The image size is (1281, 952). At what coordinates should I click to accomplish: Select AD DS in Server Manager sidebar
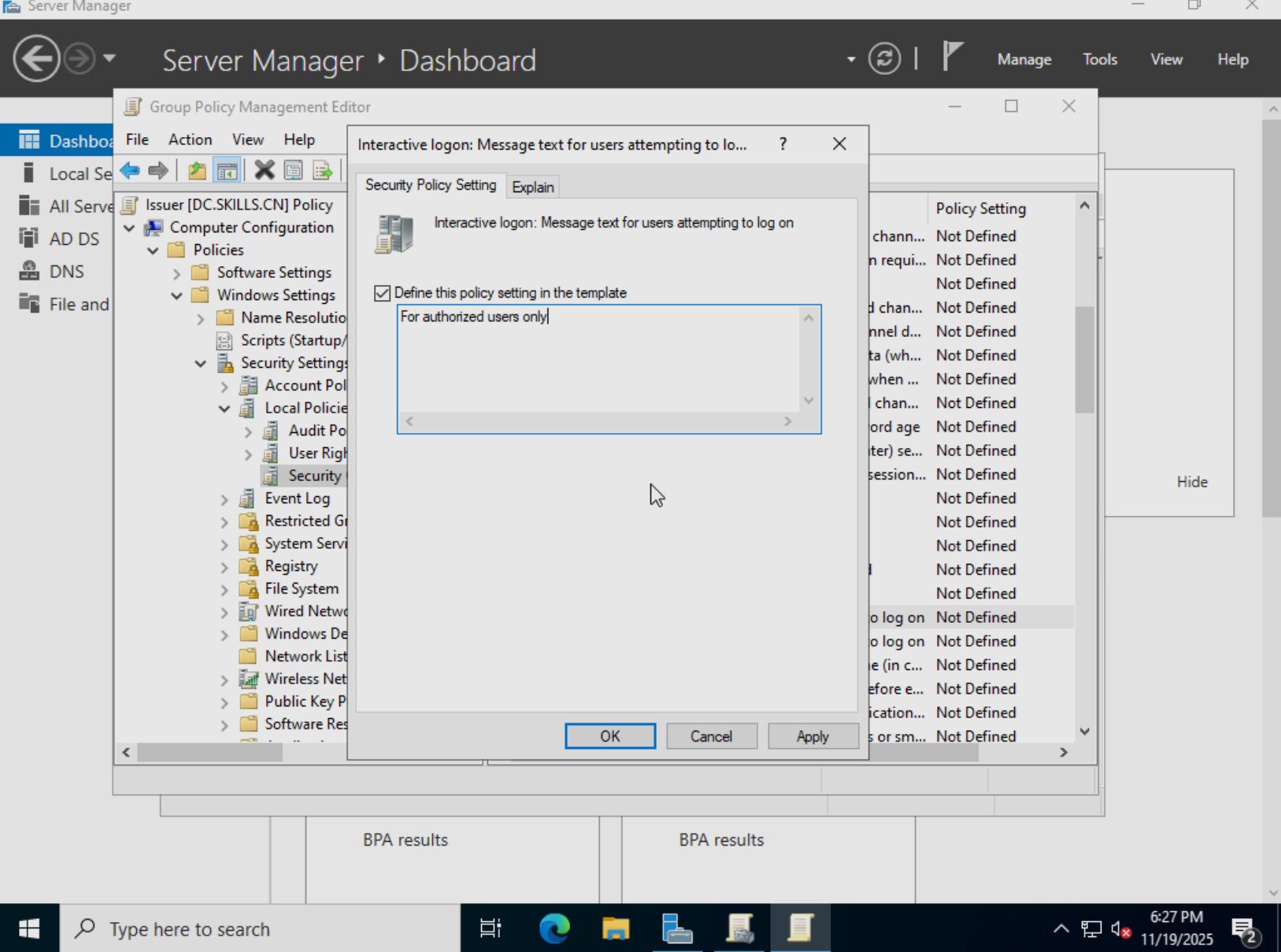(74, 239)
